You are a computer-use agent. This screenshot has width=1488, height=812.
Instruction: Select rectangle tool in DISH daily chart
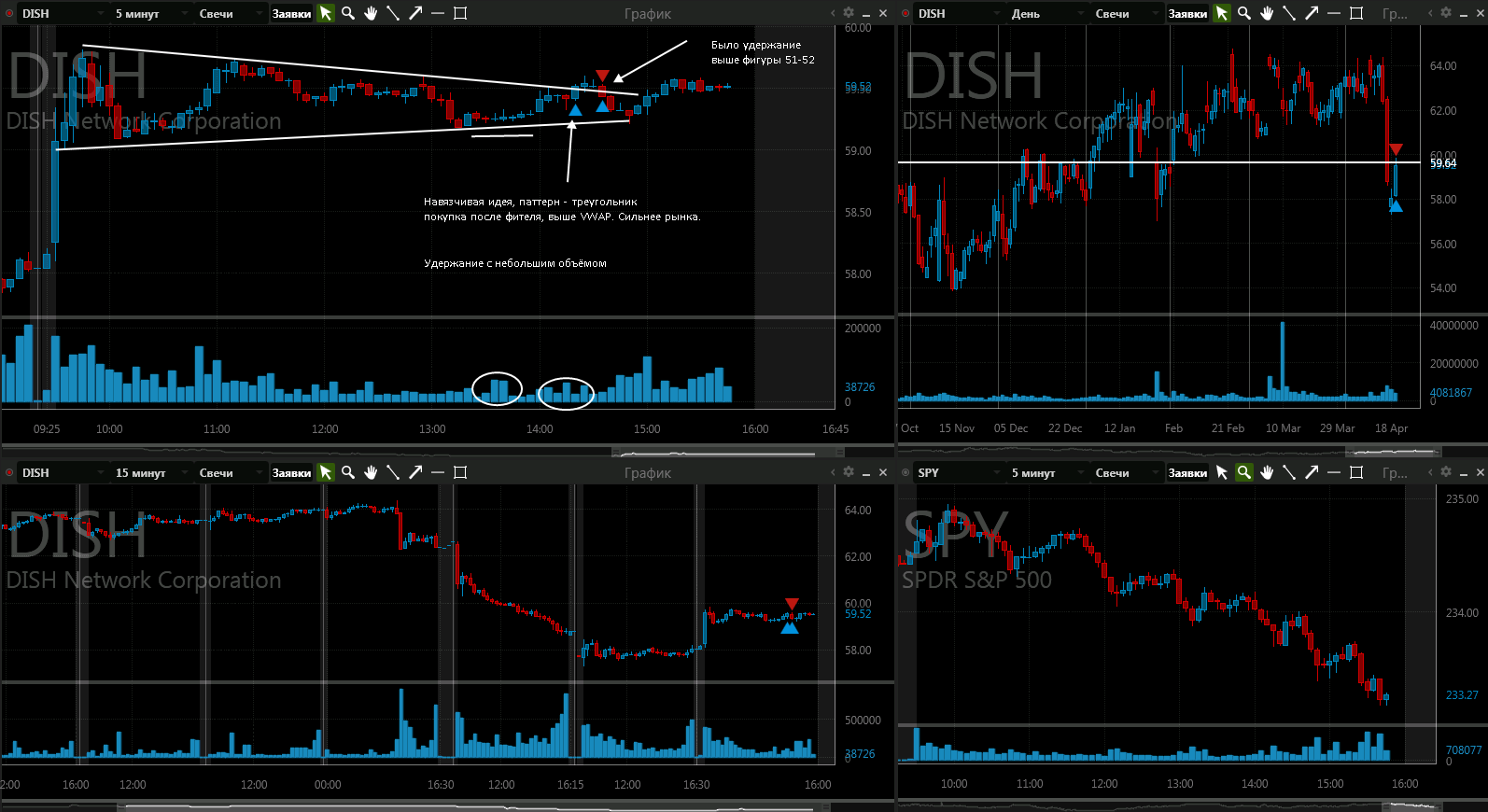pos(1356,13)
